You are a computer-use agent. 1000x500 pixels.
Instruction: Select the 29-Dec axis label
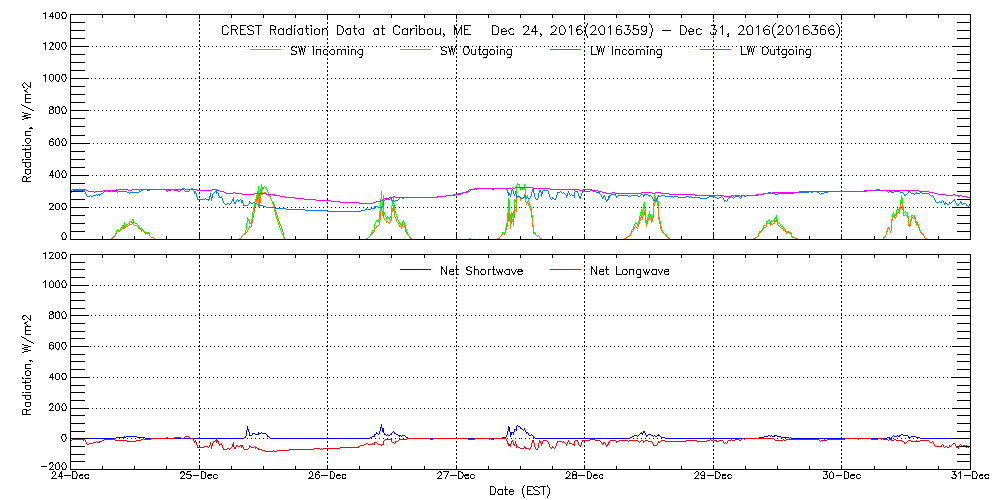pyautogui.click(x=713, y=477)
